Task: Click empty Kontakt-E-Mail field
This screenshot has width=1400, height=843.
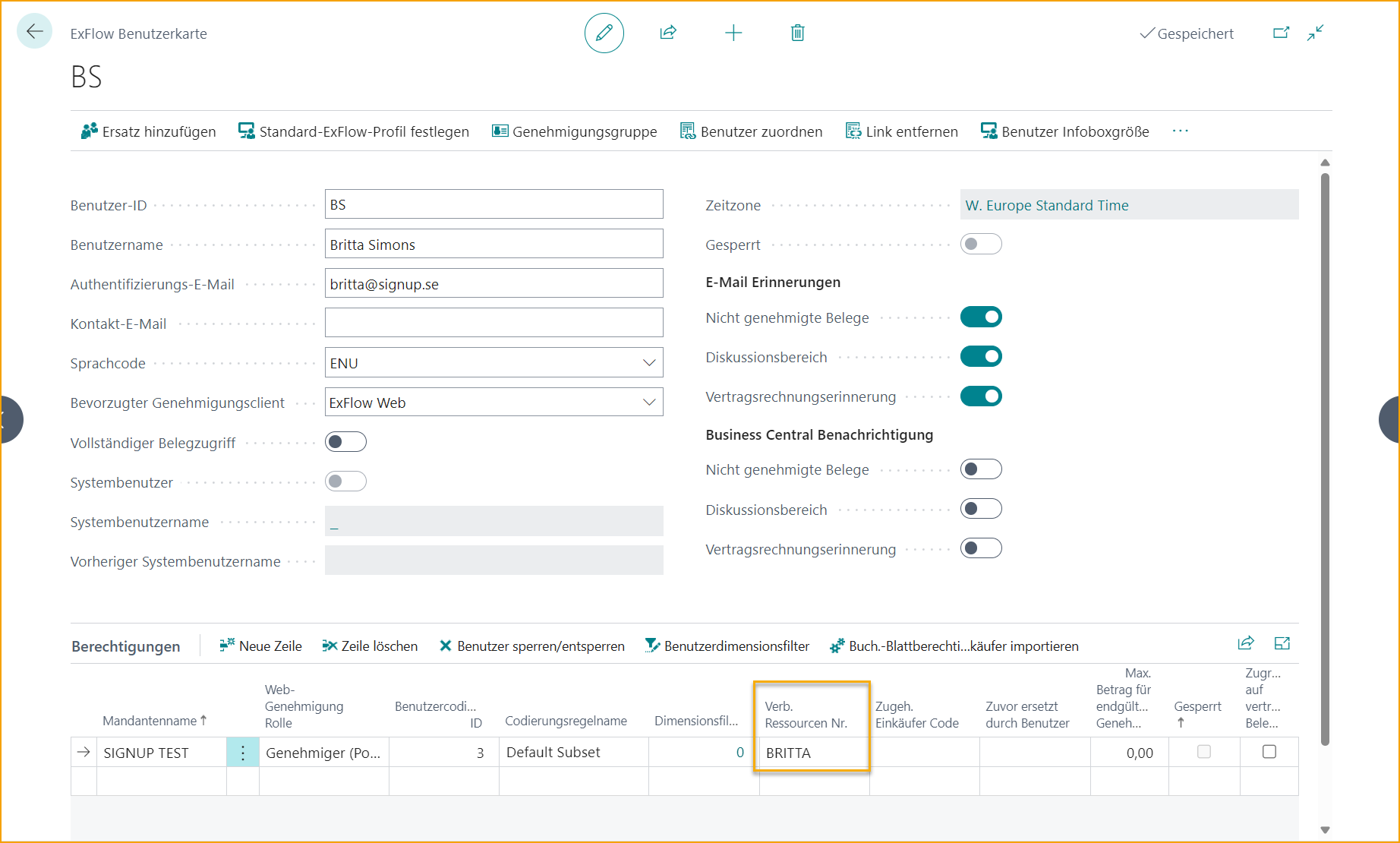Action: [493, 323]
